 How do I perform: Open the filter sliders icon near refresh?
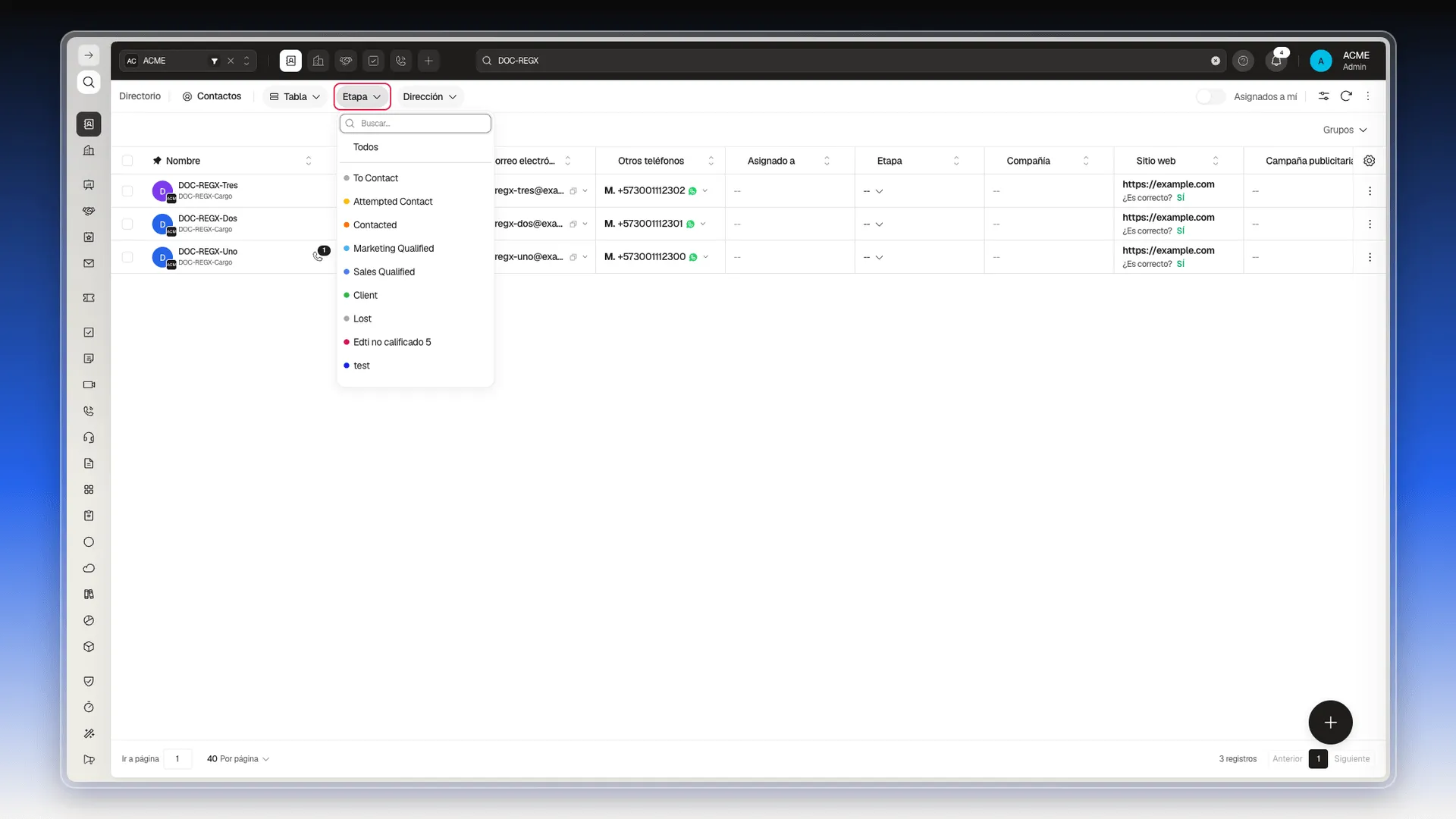[1323, 96]
